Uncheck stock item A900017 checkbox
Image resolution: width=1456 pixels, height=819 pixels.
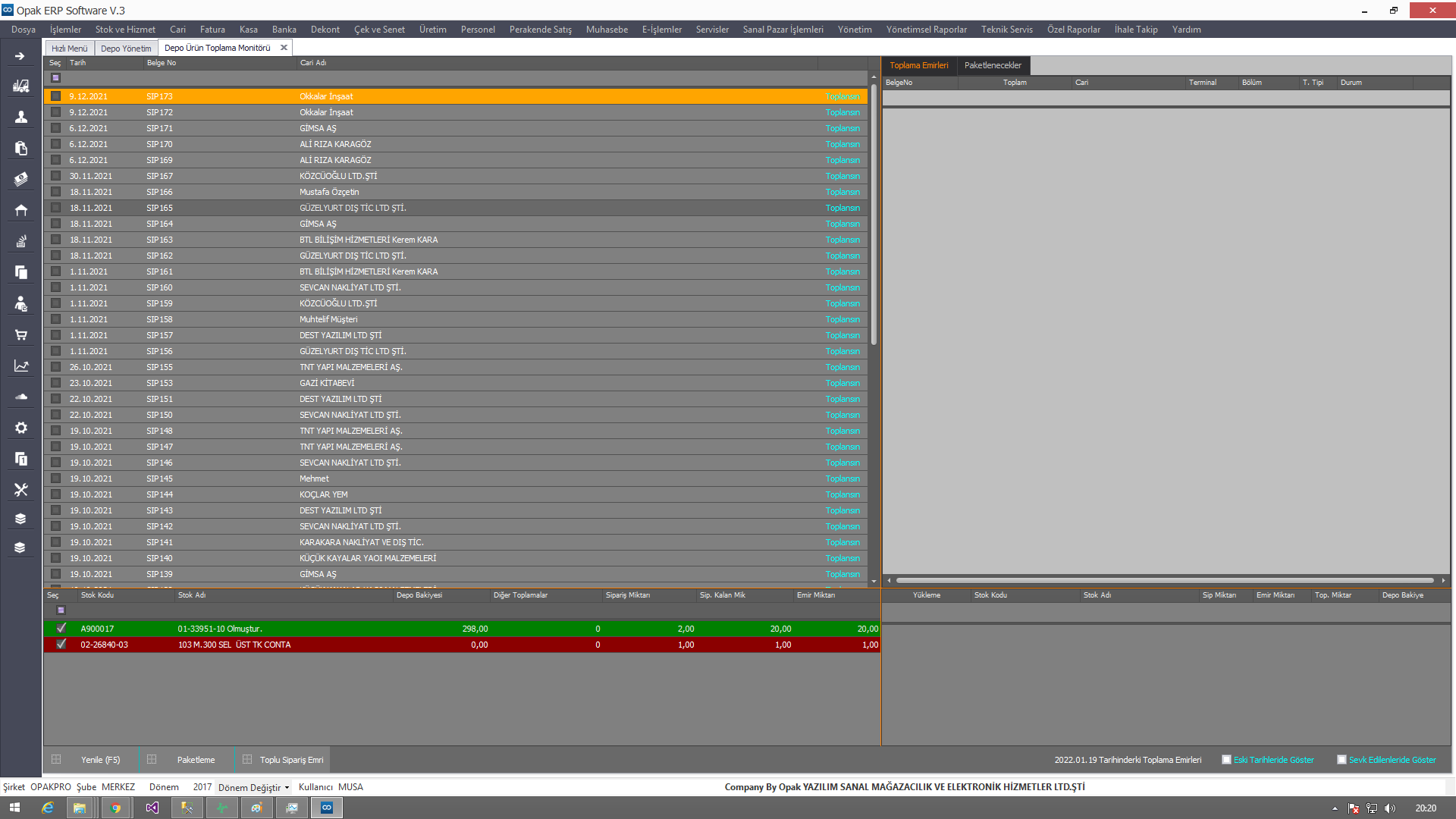[61, 628]
